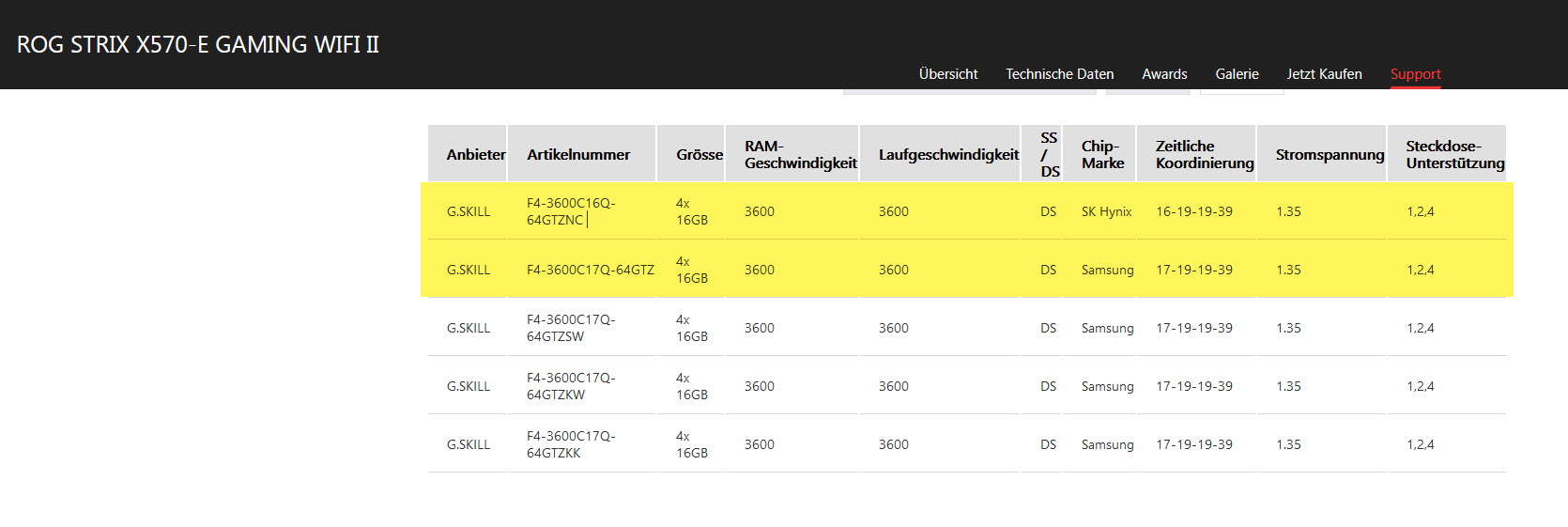Click the ROG STRIX X570-E GAMING WIFI II title
This screenshot has width=1568, height=527.
click(198, 45)
